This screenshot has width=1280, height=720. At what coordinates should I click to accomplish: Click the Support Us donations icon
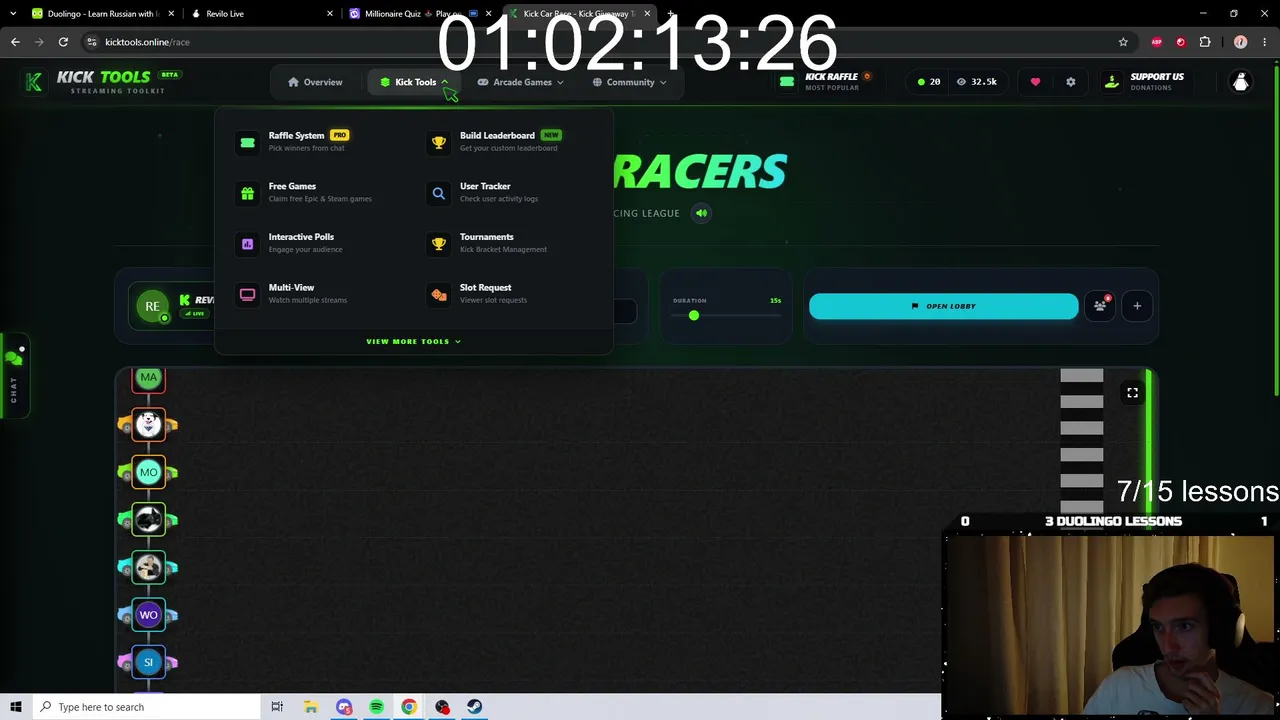coord(1112,82)
